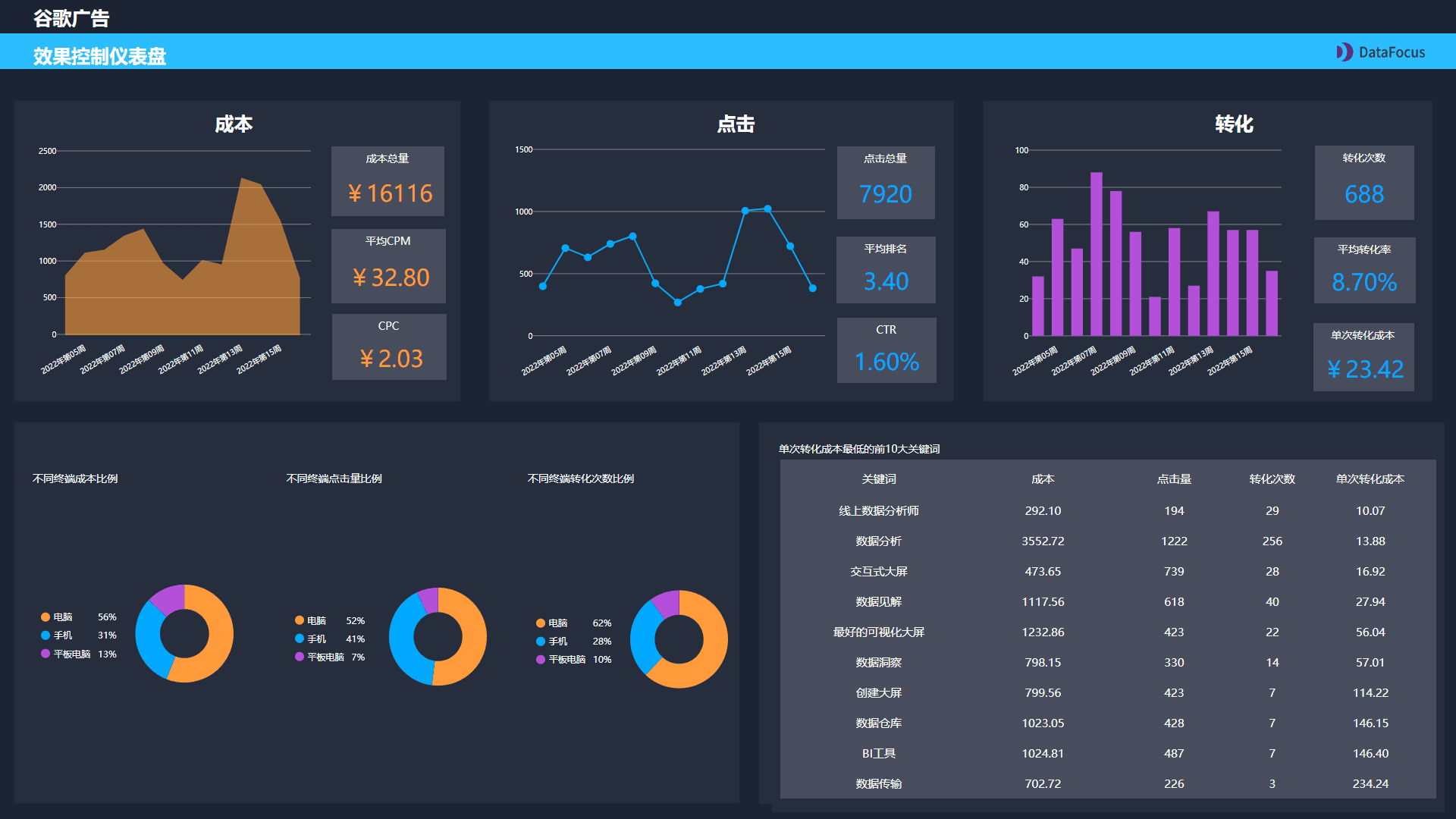Click the cost value 1024.81
The image size is (1456, 819).
pyautogui.click(x=1043, y=753)
